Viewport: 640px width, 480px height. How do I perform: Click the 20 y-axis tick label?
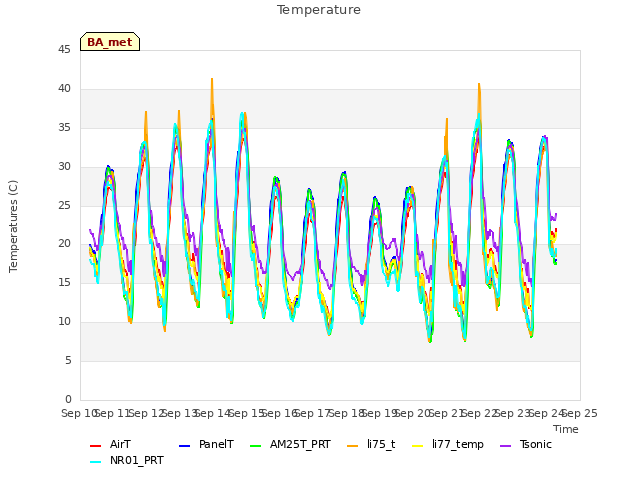coord(64,243)
